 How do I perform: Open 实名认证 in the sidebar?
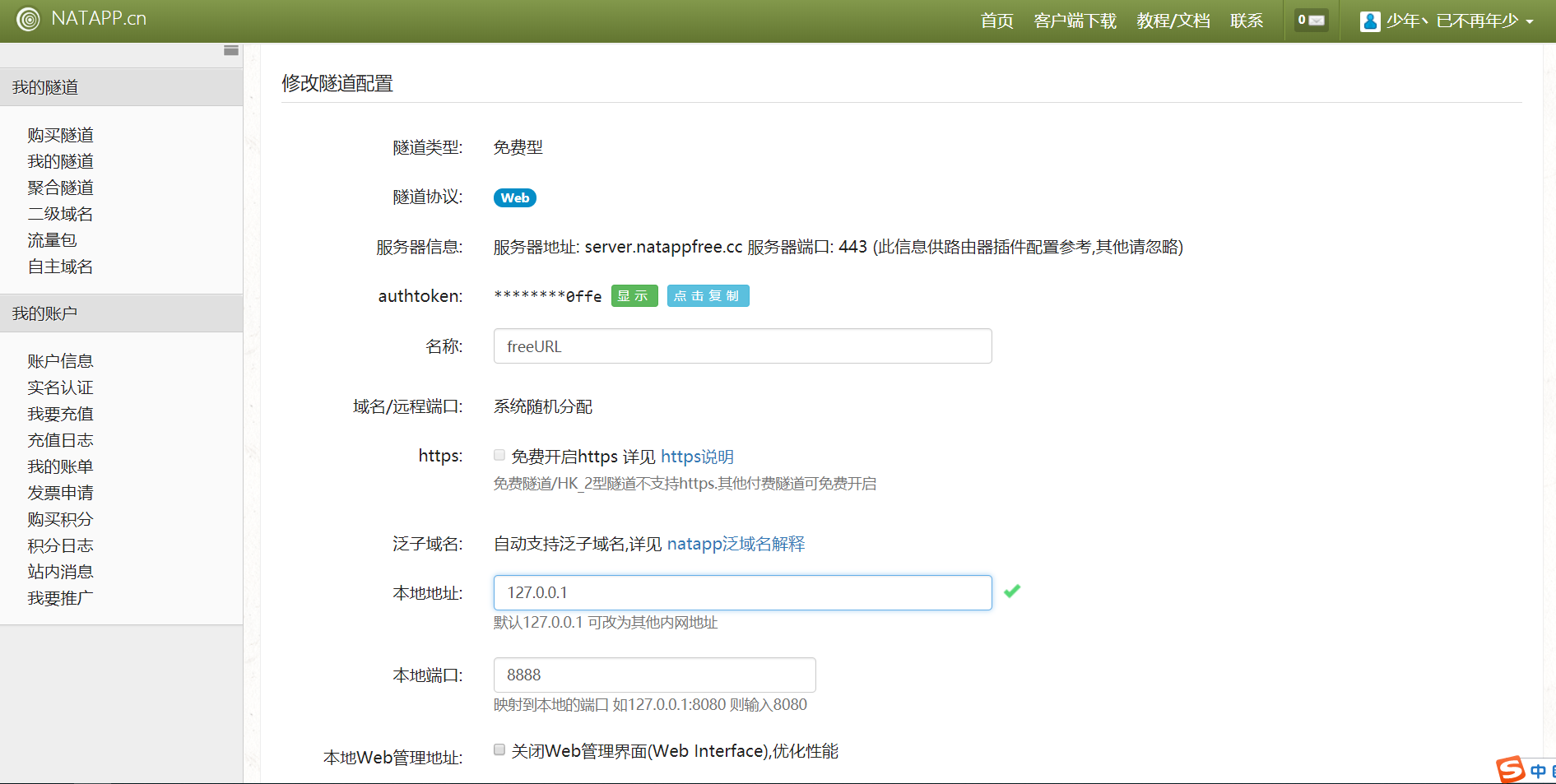(60, 387)
